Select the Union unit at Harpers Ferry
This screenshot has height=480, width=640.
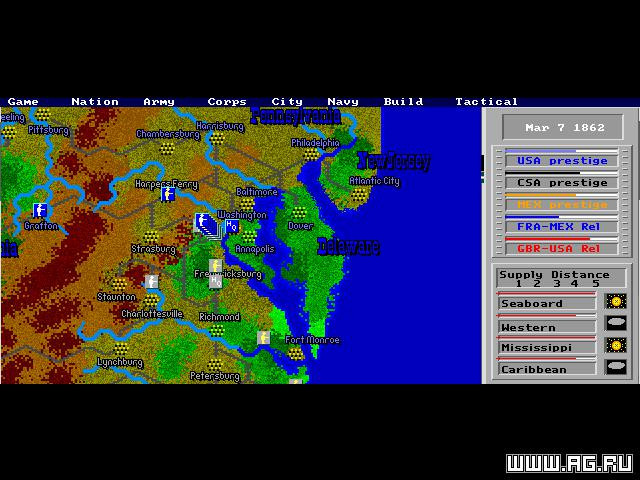[x=168, y=194]
